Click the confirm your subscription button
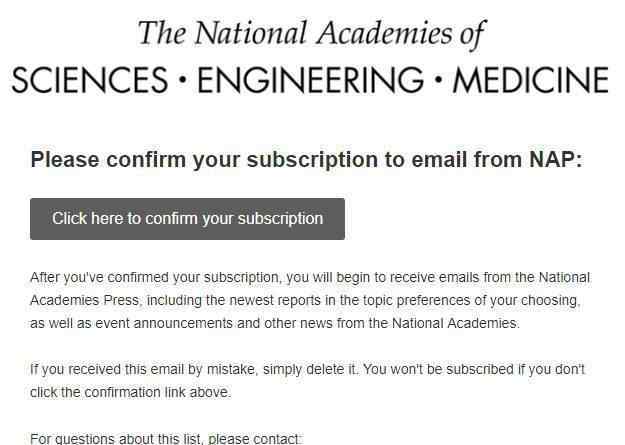 [x=187, y=219]
